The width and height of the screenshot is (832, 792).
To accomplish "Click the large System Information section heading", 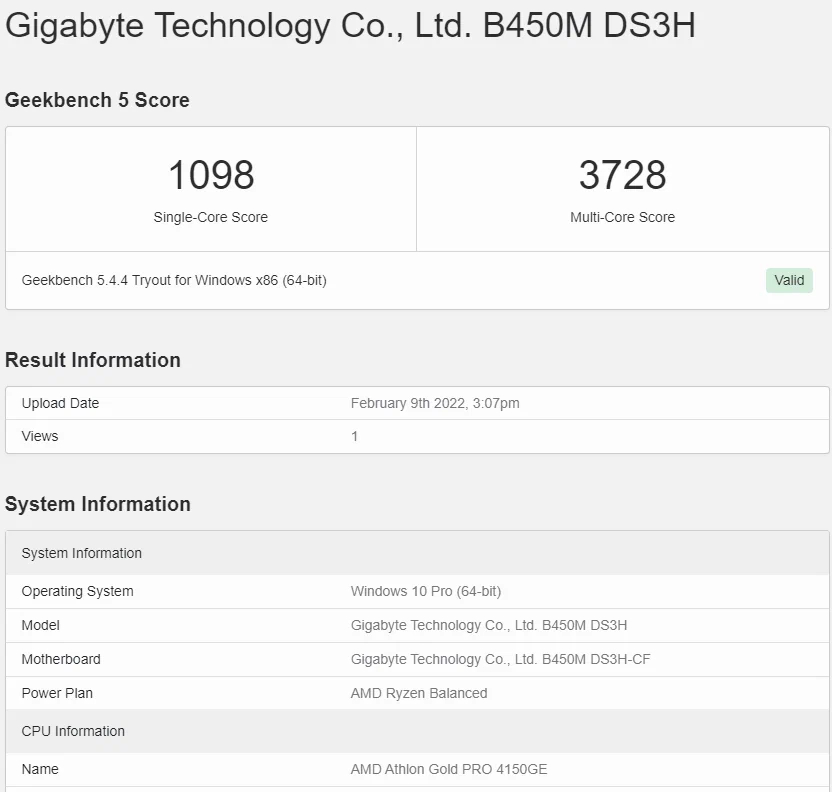I will tap(98, 504).
